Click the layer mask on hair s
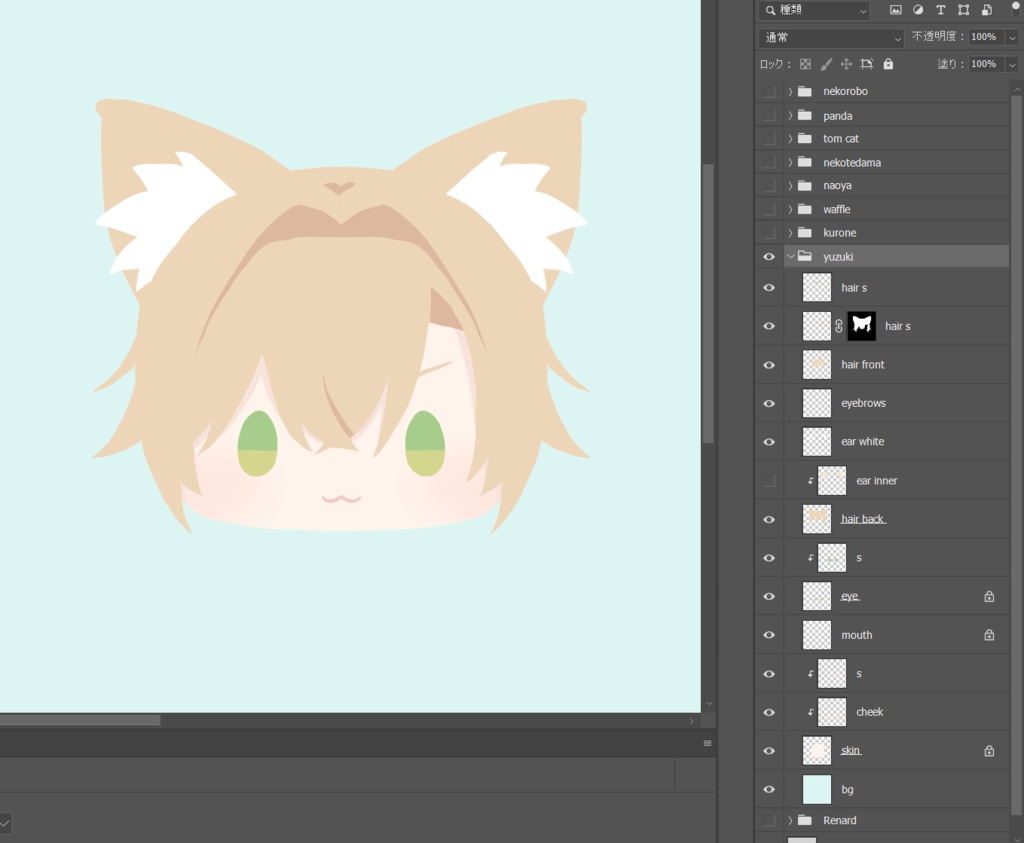This screenshot has height=843, width=1024. point(860,325)
